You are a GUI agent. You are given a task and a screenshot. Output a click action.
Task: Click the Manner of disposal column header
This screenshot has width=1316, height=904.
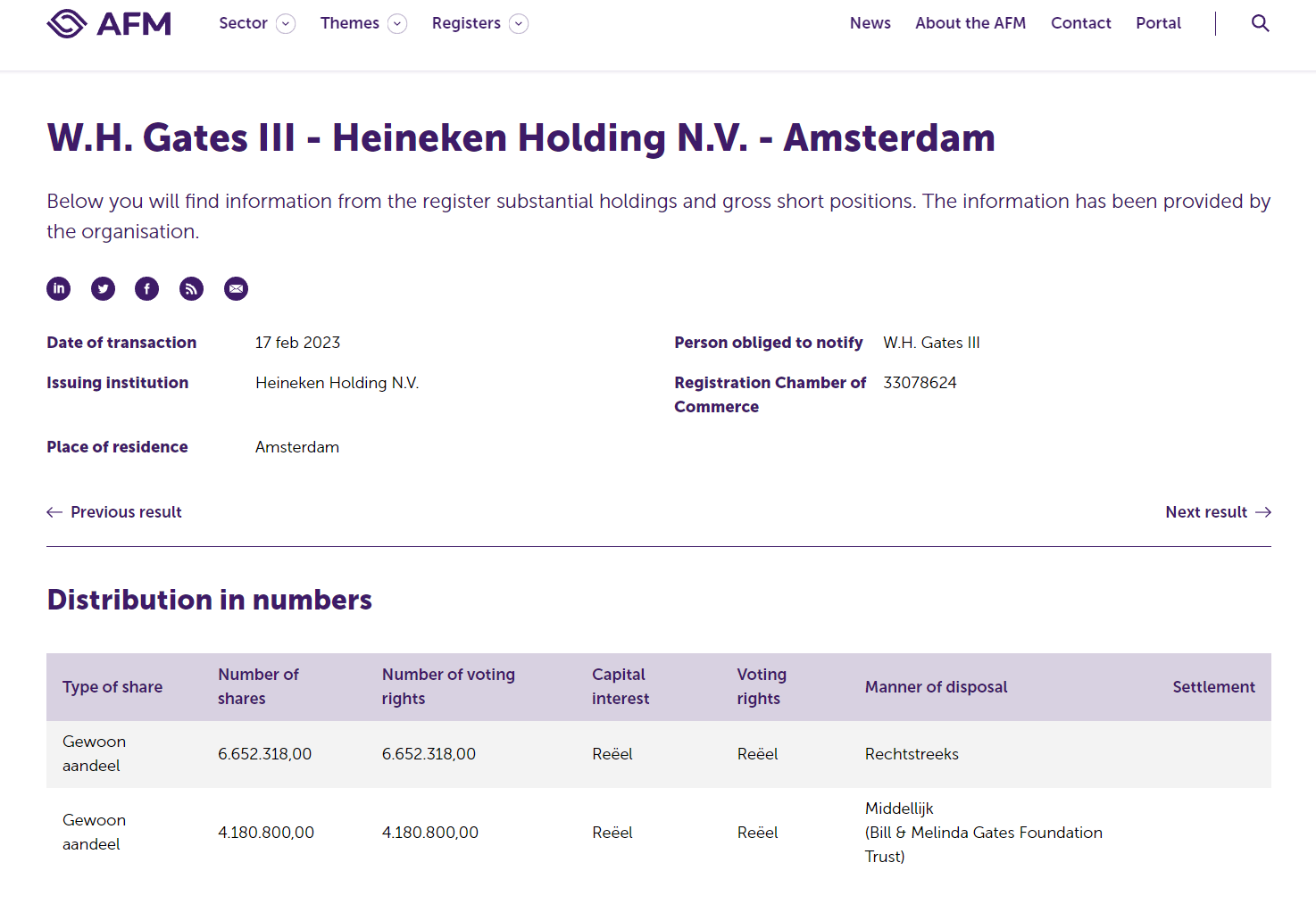click(x=936, y=687)
